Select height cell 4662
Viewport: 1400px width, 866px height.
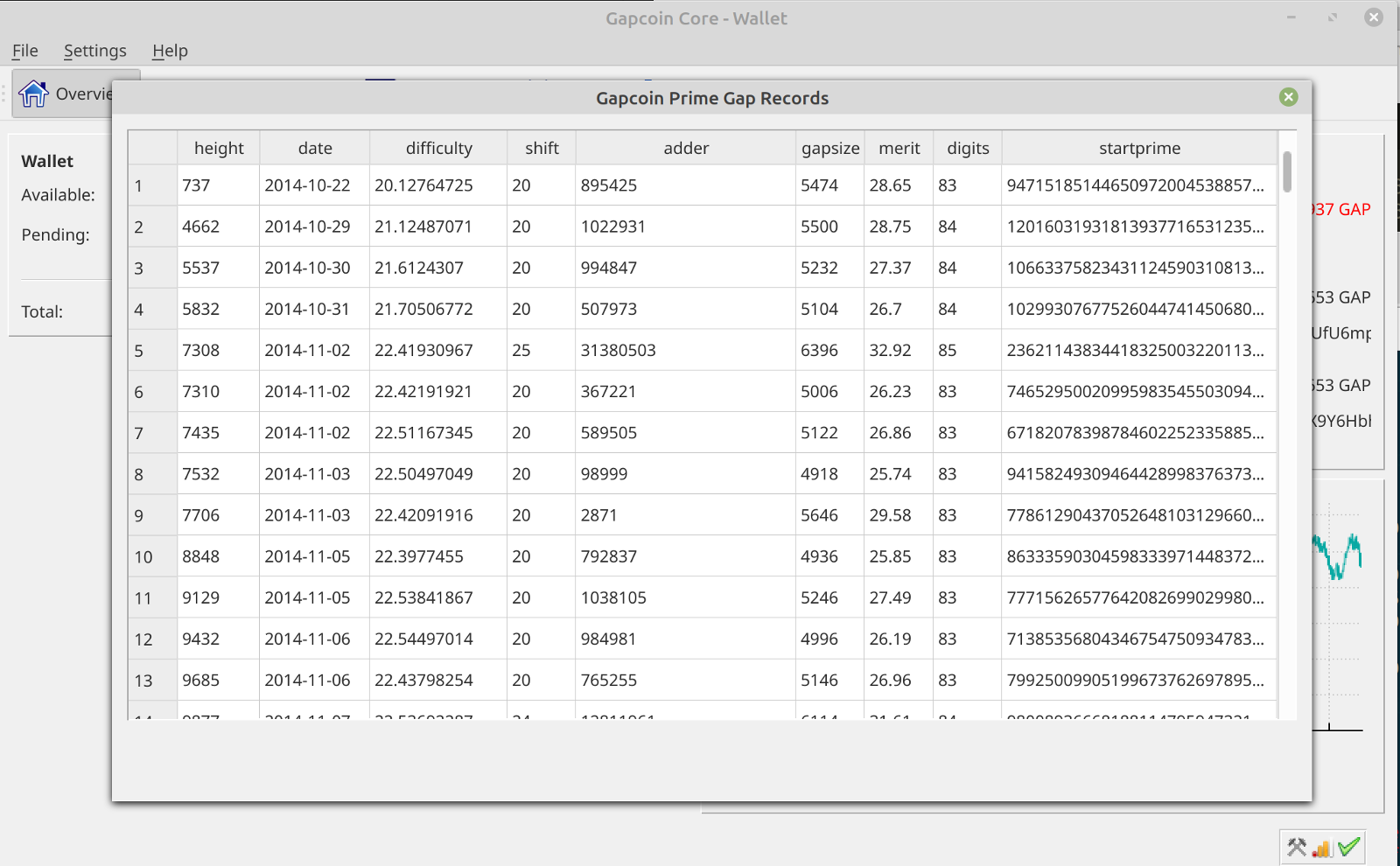[x=219, y=227]
